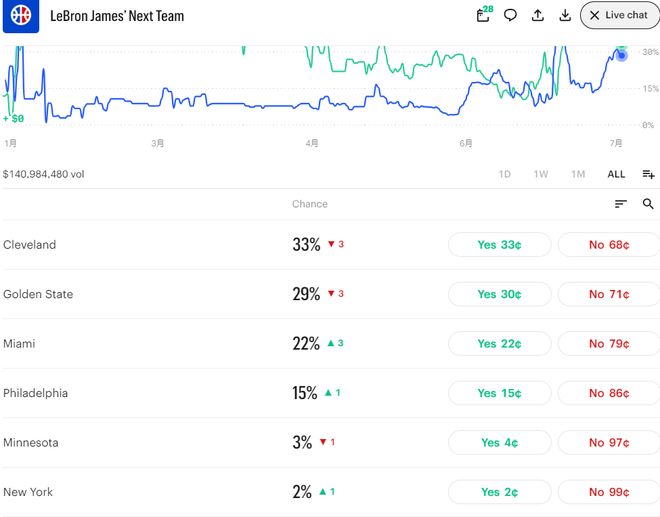
Task: Open the comments speech bubble icon
Action: (510, 16)
